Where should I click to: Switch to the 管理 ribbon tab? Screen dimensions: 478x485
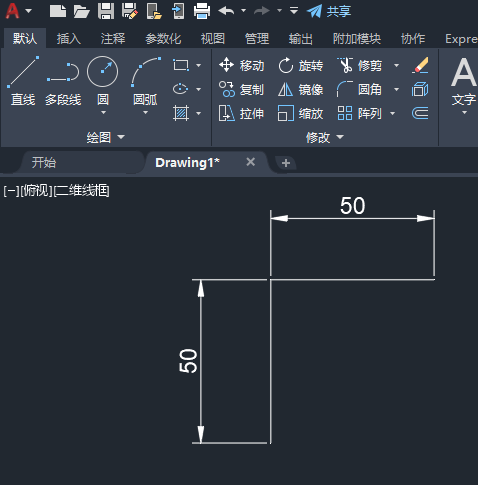click(x=257, y=39)
